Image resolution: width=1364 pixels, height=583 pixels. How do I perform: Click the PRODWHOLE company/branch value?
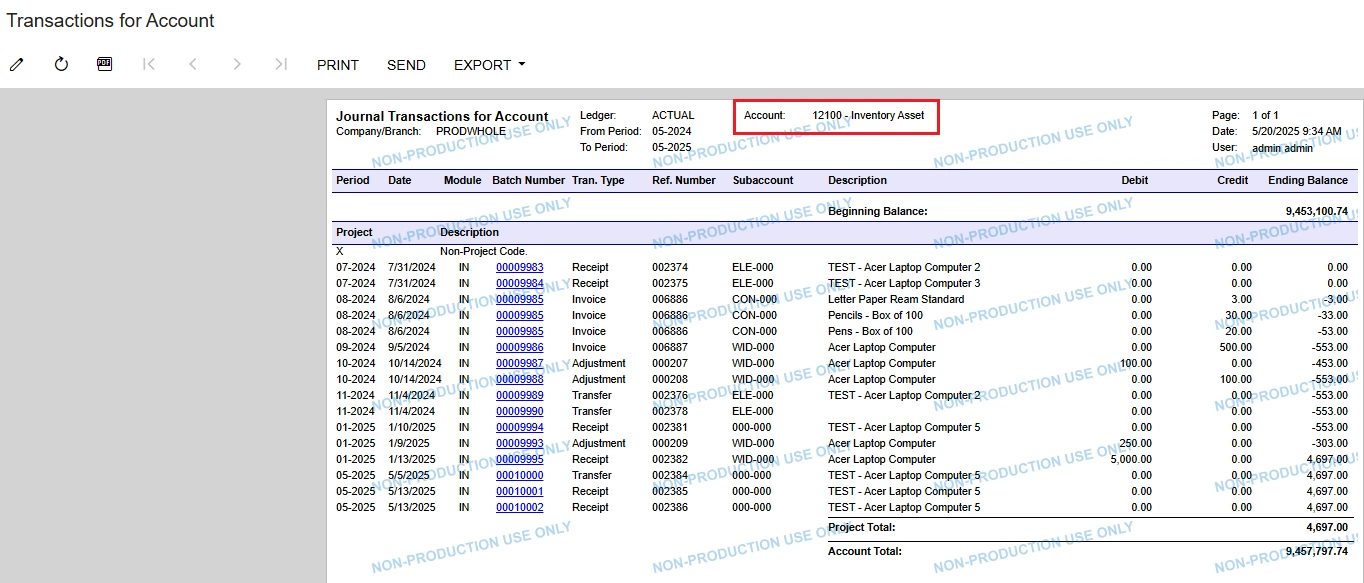coord(471,131)
